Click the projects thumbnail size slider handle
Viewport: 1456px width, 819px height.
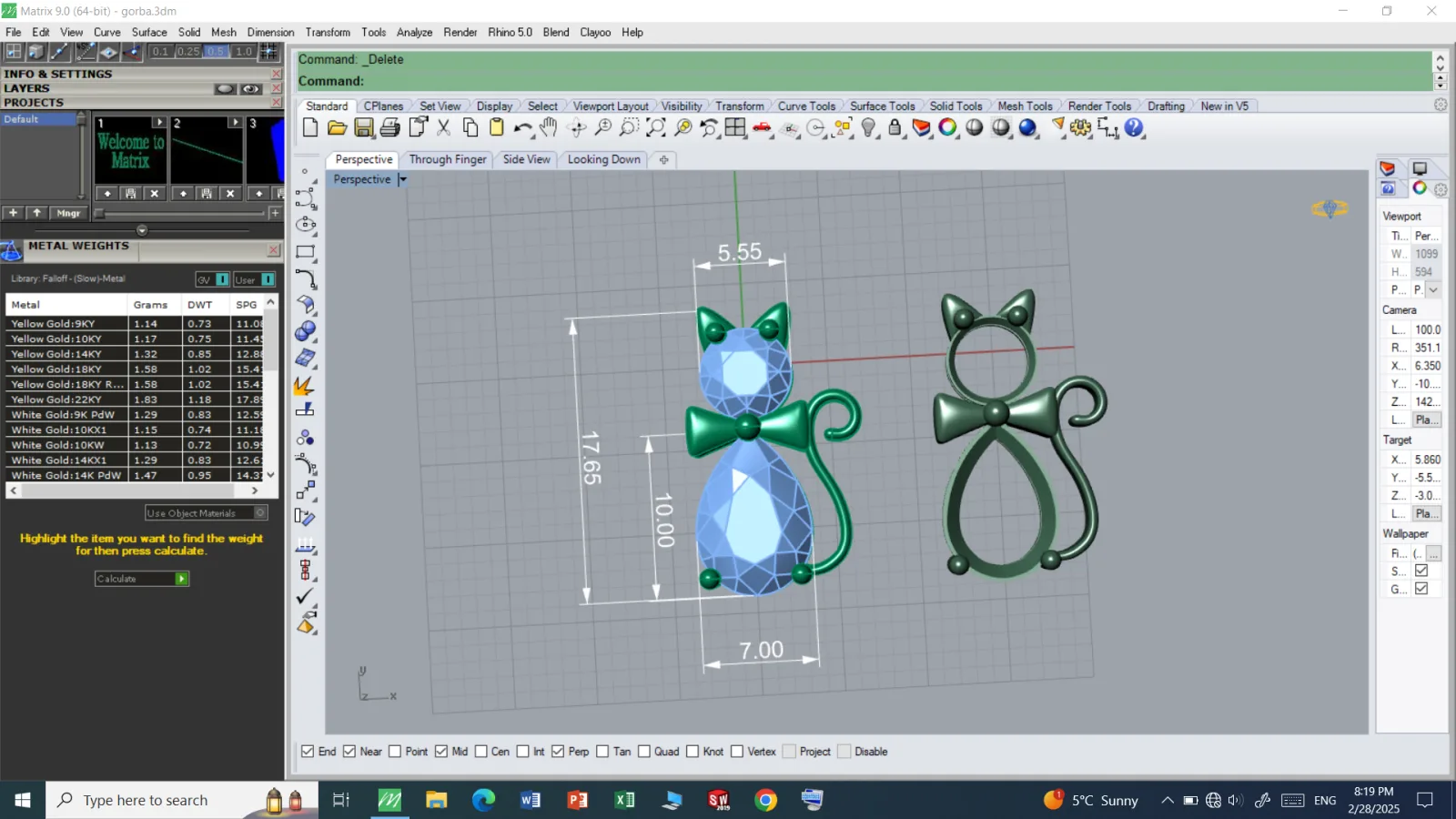point(99,213)
